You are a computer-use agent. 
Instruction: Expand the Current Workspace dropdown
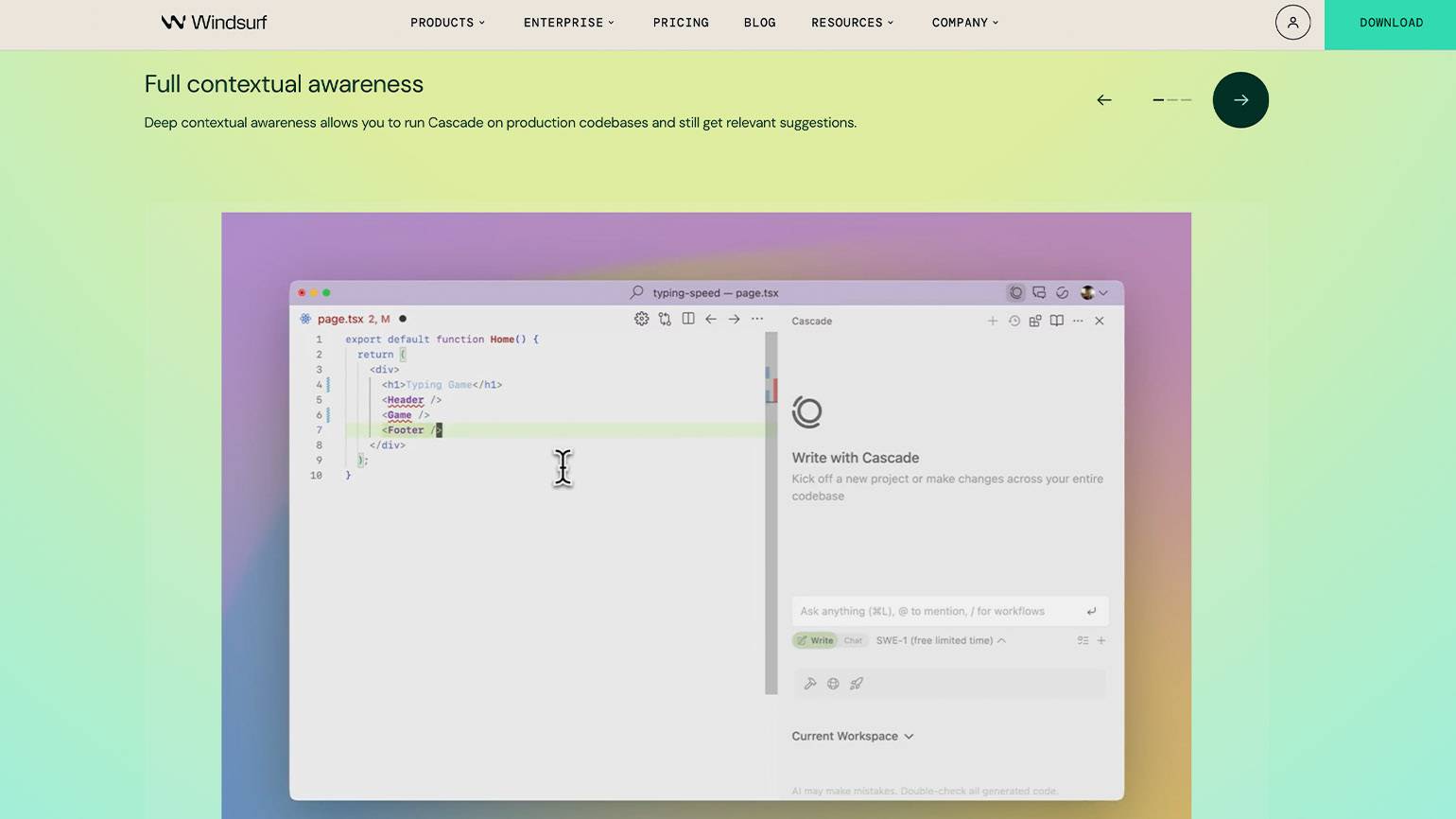point(853,737)
